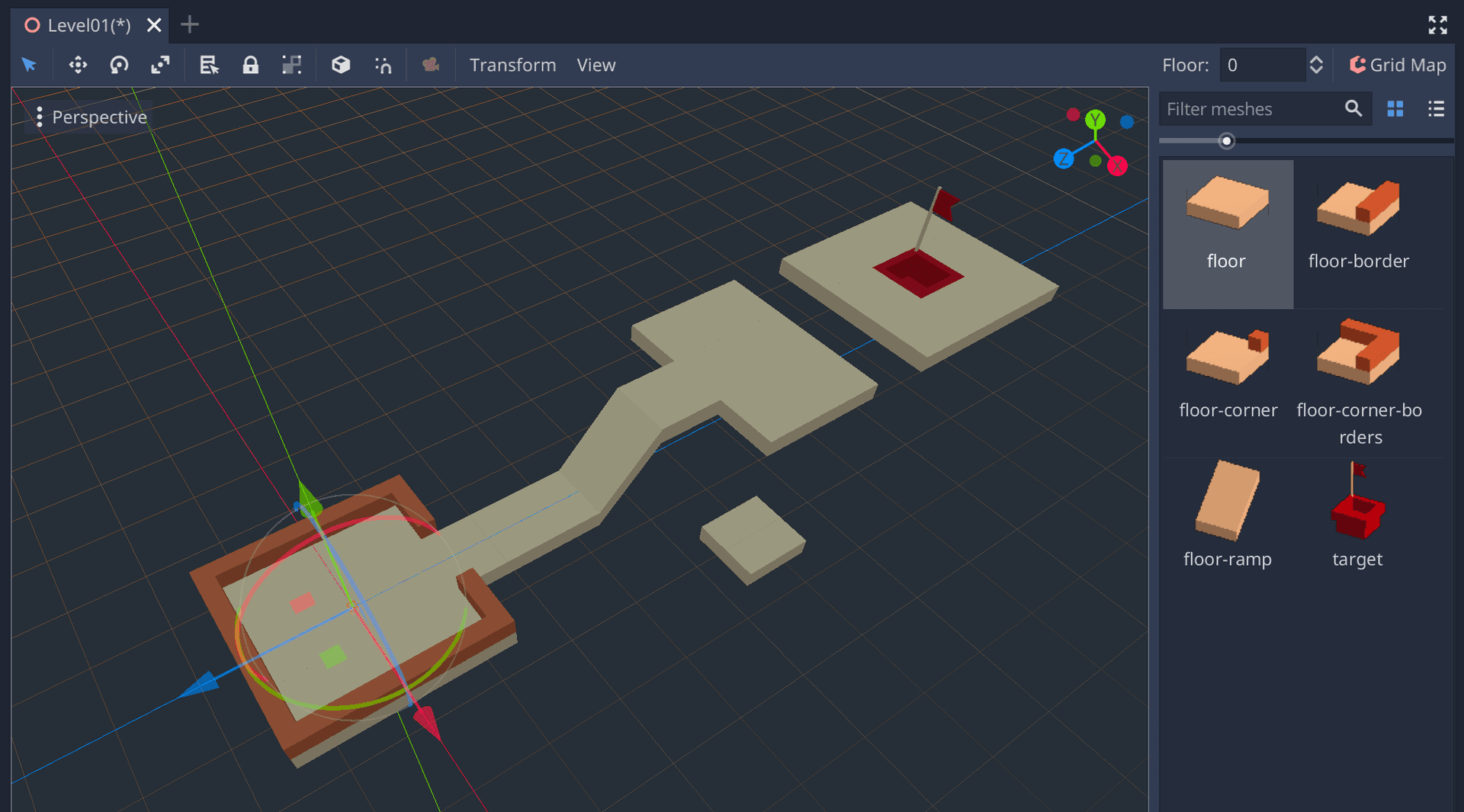Click the Select mode arrow tool

(x=29, y=65)
